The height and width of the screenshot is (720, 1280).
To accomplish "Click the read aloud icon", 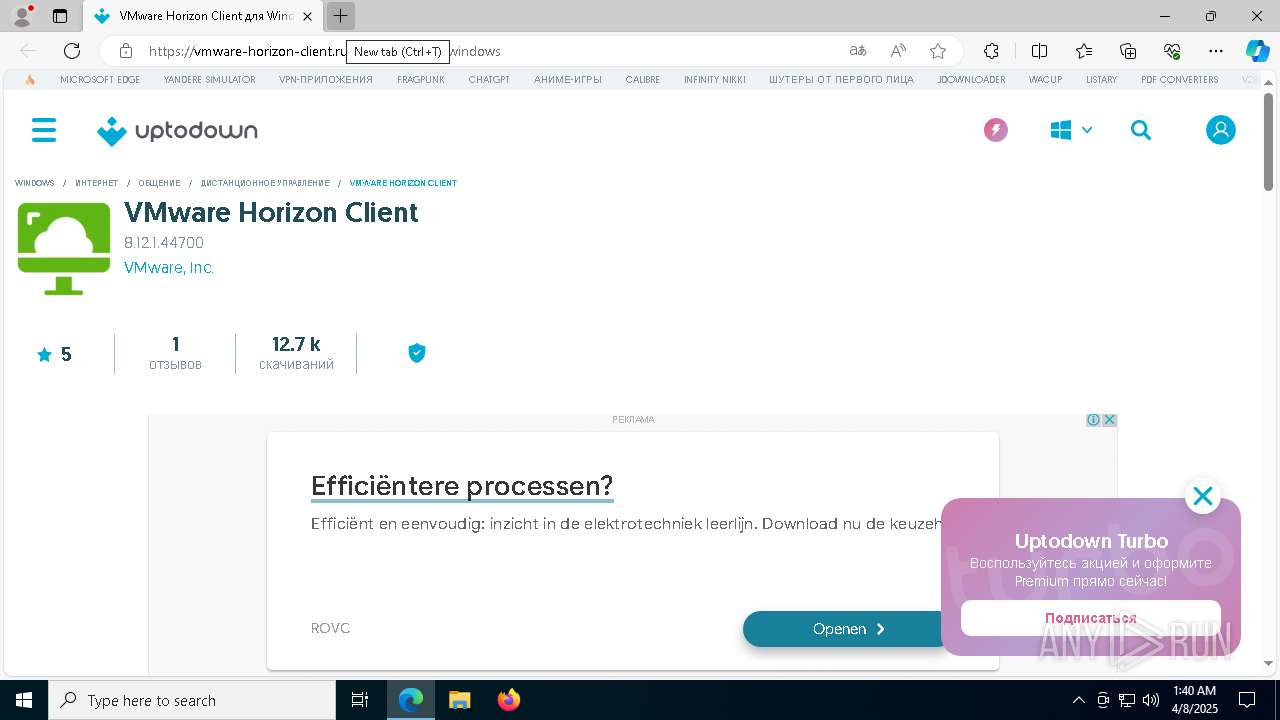I will tap(898, 51).
